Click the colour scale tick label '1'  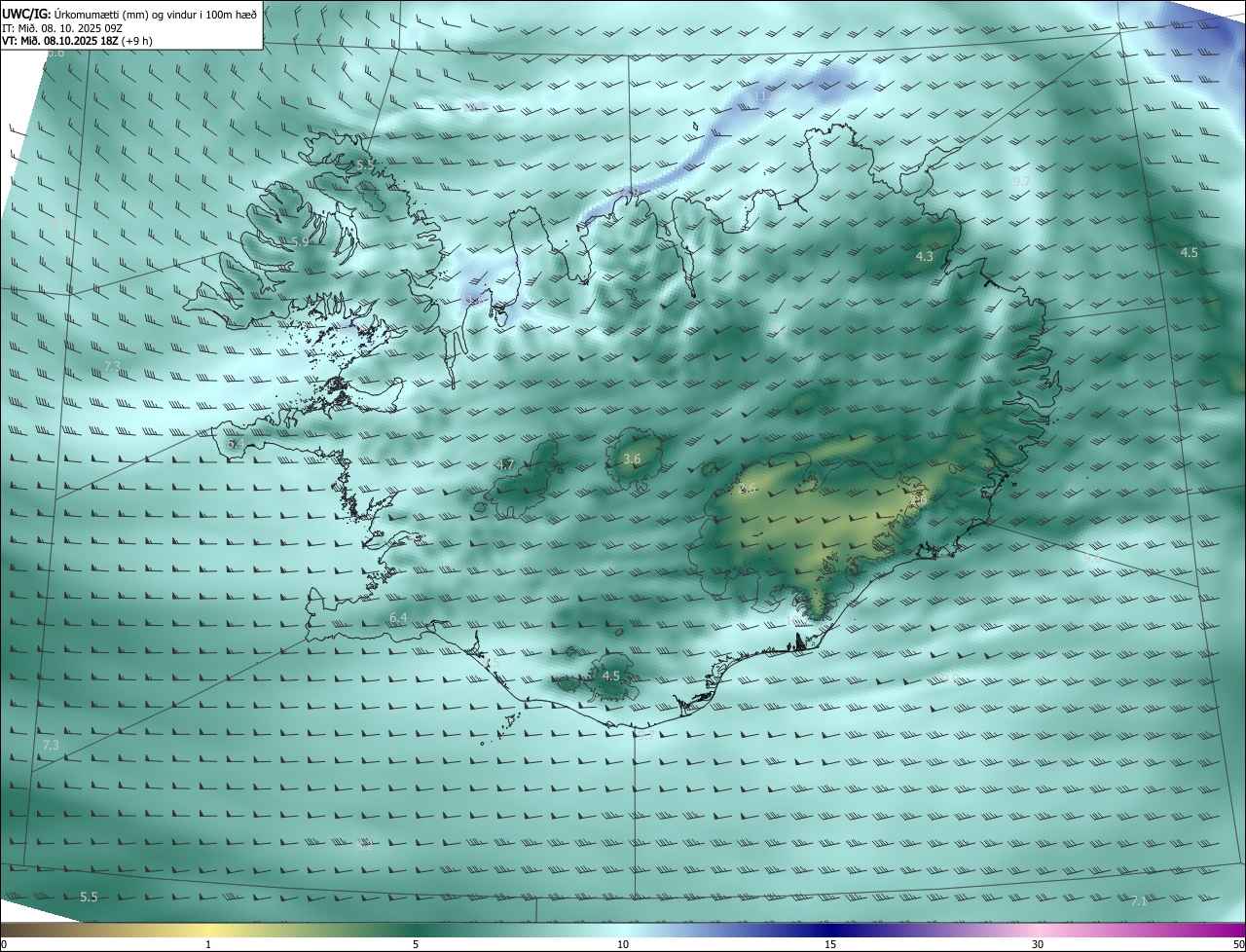208,944
